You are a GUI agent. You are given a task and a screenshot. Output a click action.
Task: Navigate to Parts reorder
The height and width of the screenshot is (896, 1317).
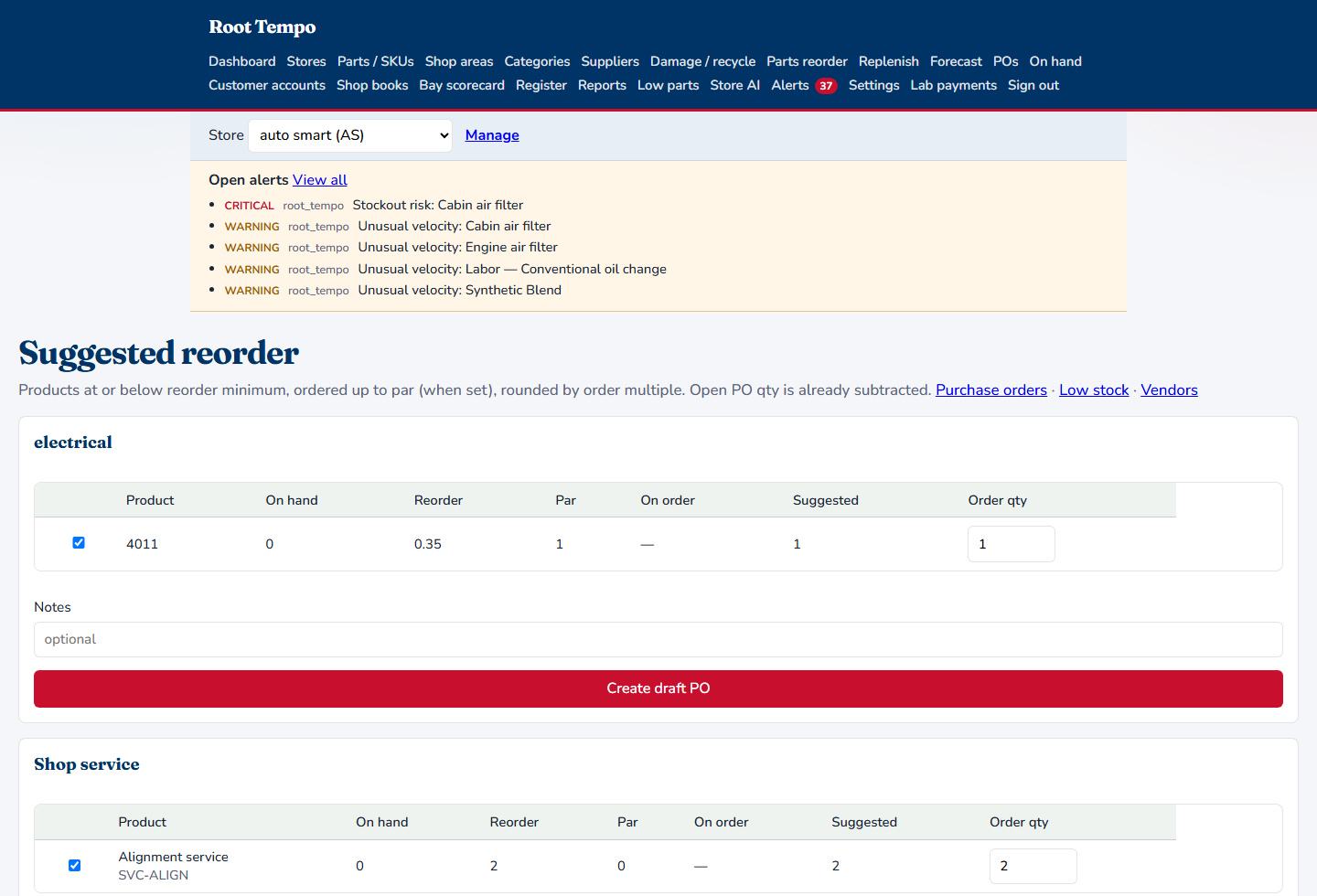click(x=808, y=61)
